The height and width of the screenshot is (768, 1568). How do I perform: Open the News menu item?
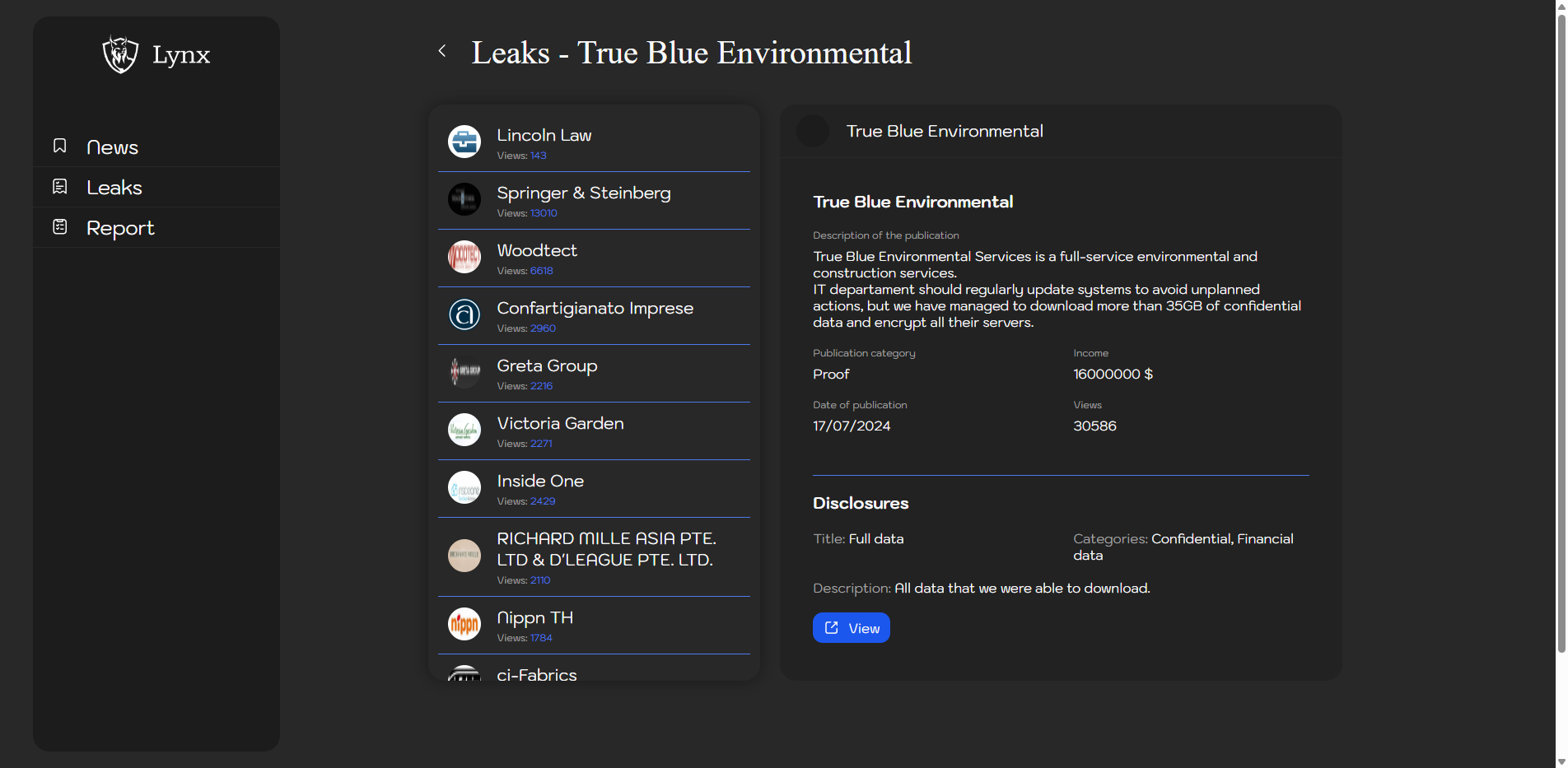click(113, 147)
